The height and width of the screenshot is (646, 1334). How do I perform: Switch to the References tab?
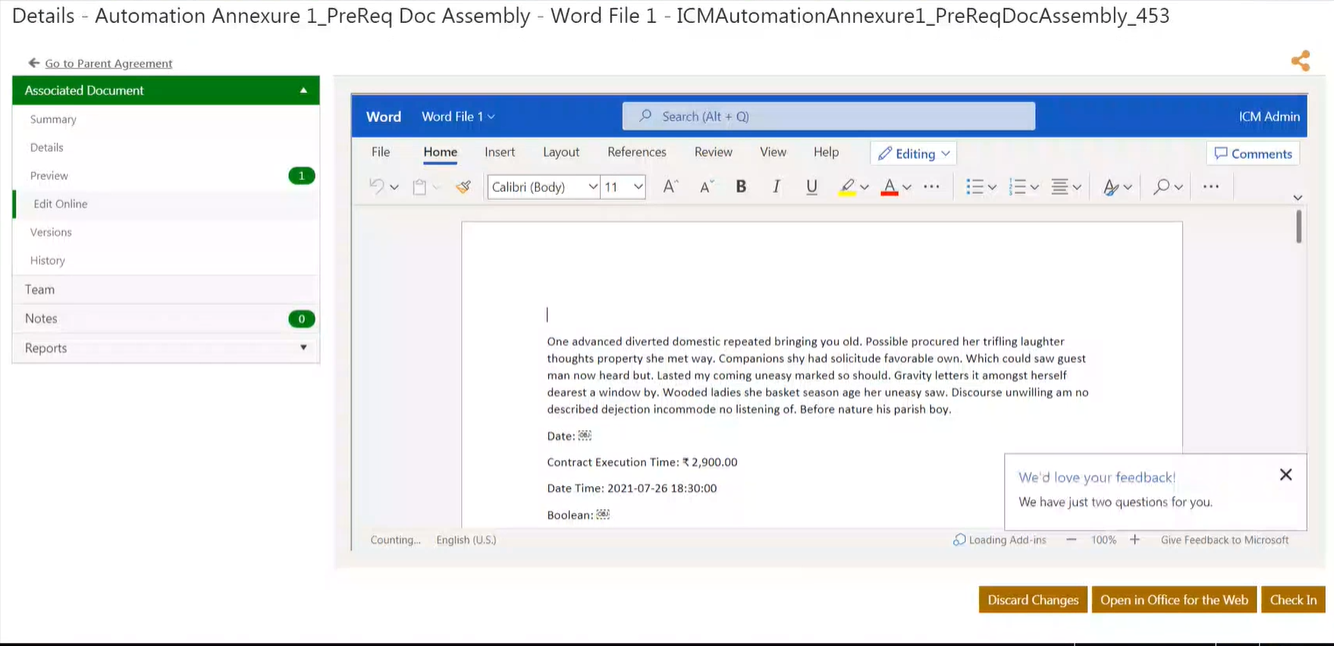pos(637,152)
